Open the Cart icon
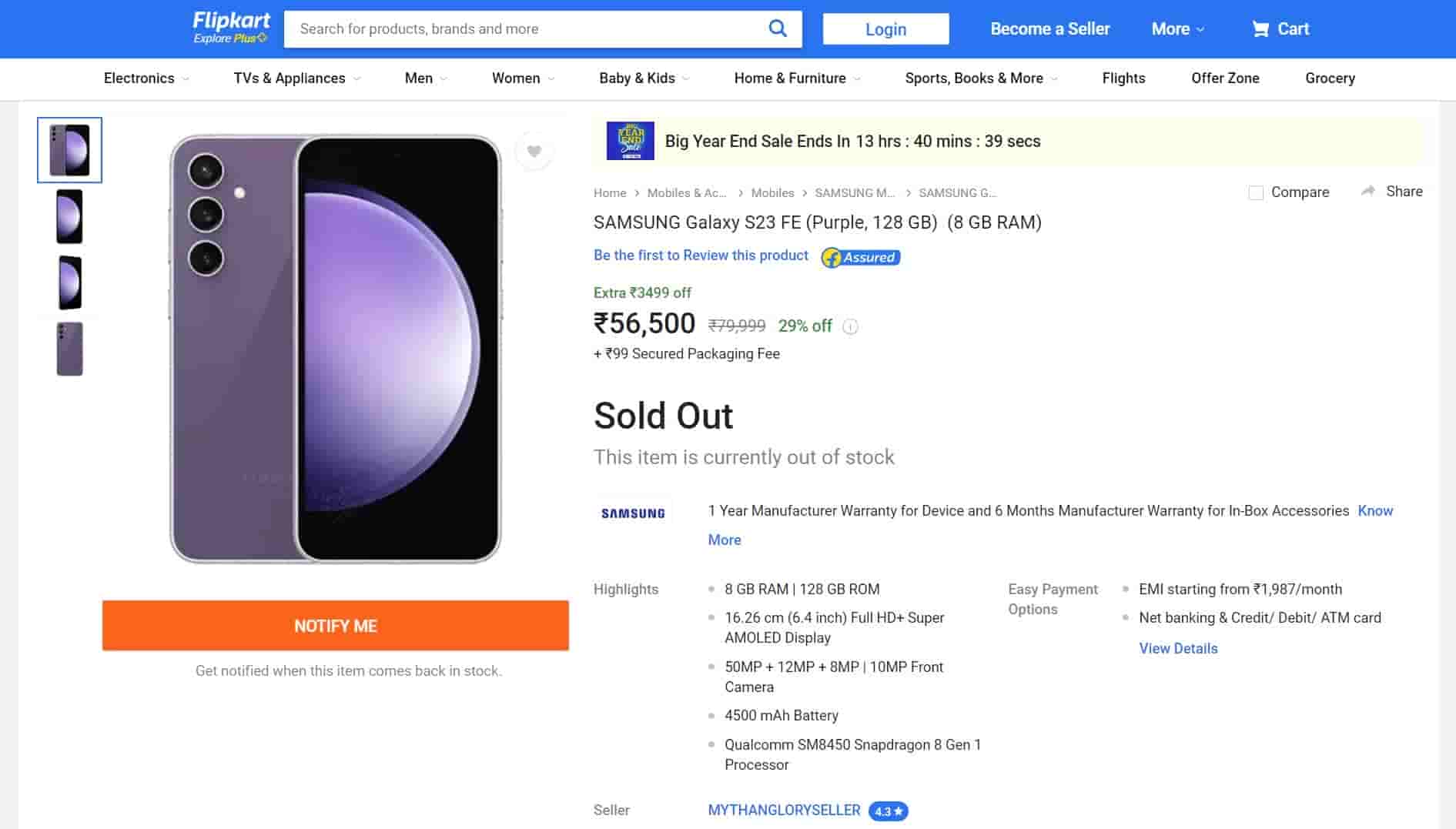1456x829 pixels. [x=1280, y=28]
